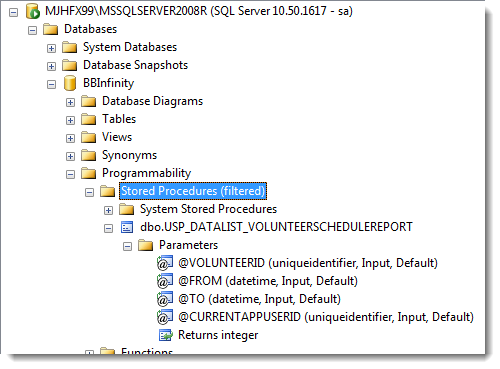The image size is (500, 369).
Task: Click the @CURRENTAPPUSERID parameter icon
Action: 165,317
